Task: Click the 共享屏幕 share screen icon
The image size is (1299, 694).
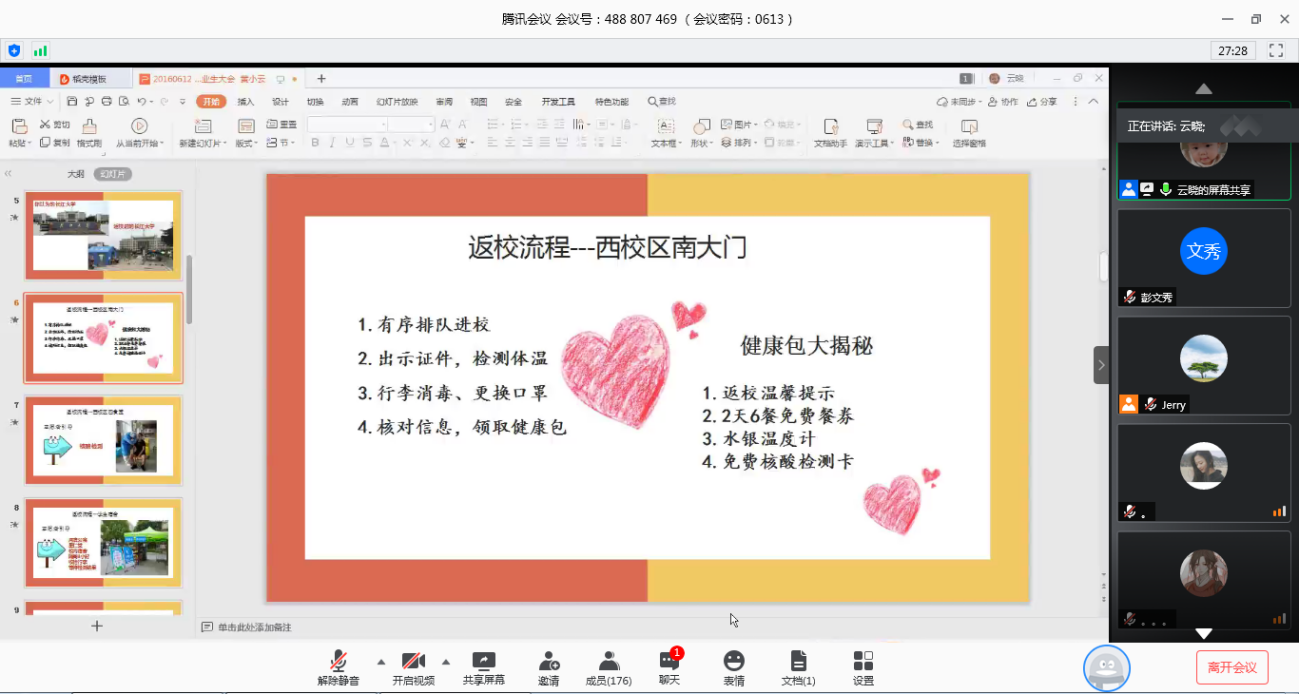Action: click(484, 667)
